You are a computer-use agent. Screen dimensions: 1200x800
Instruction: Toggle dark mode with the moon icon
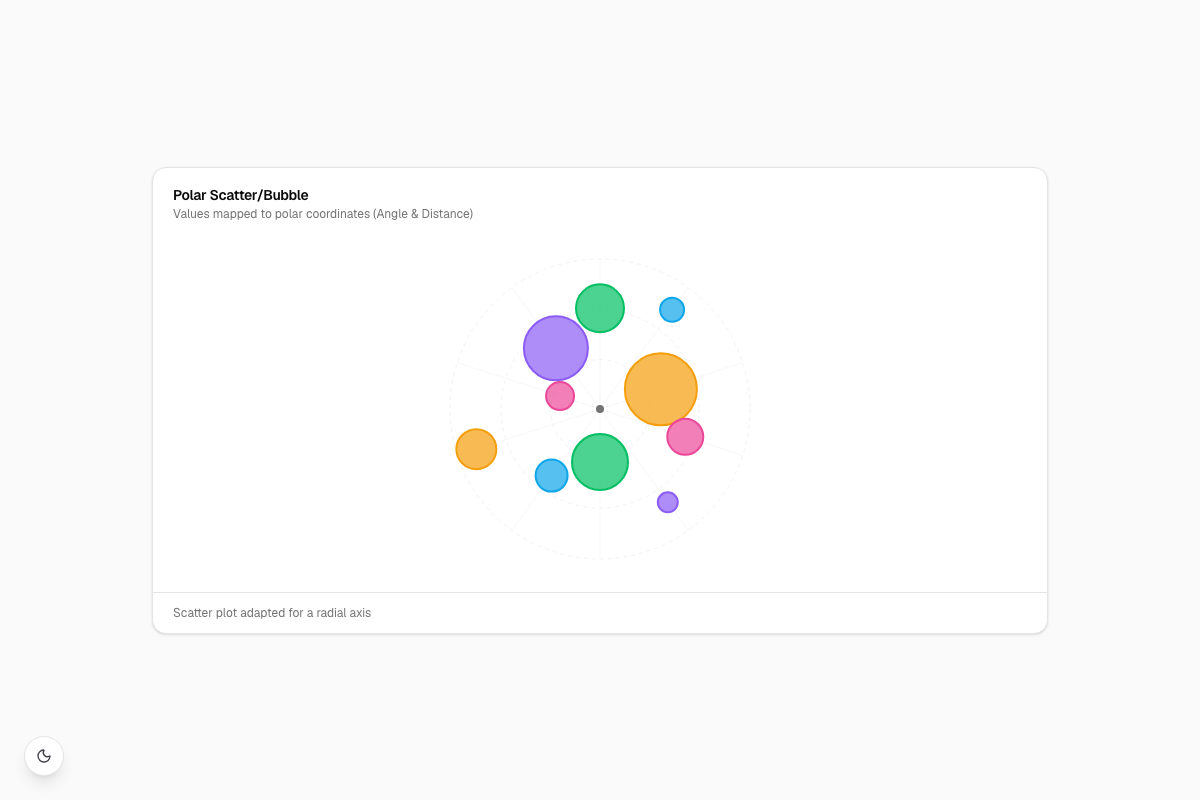click(44, 756)
